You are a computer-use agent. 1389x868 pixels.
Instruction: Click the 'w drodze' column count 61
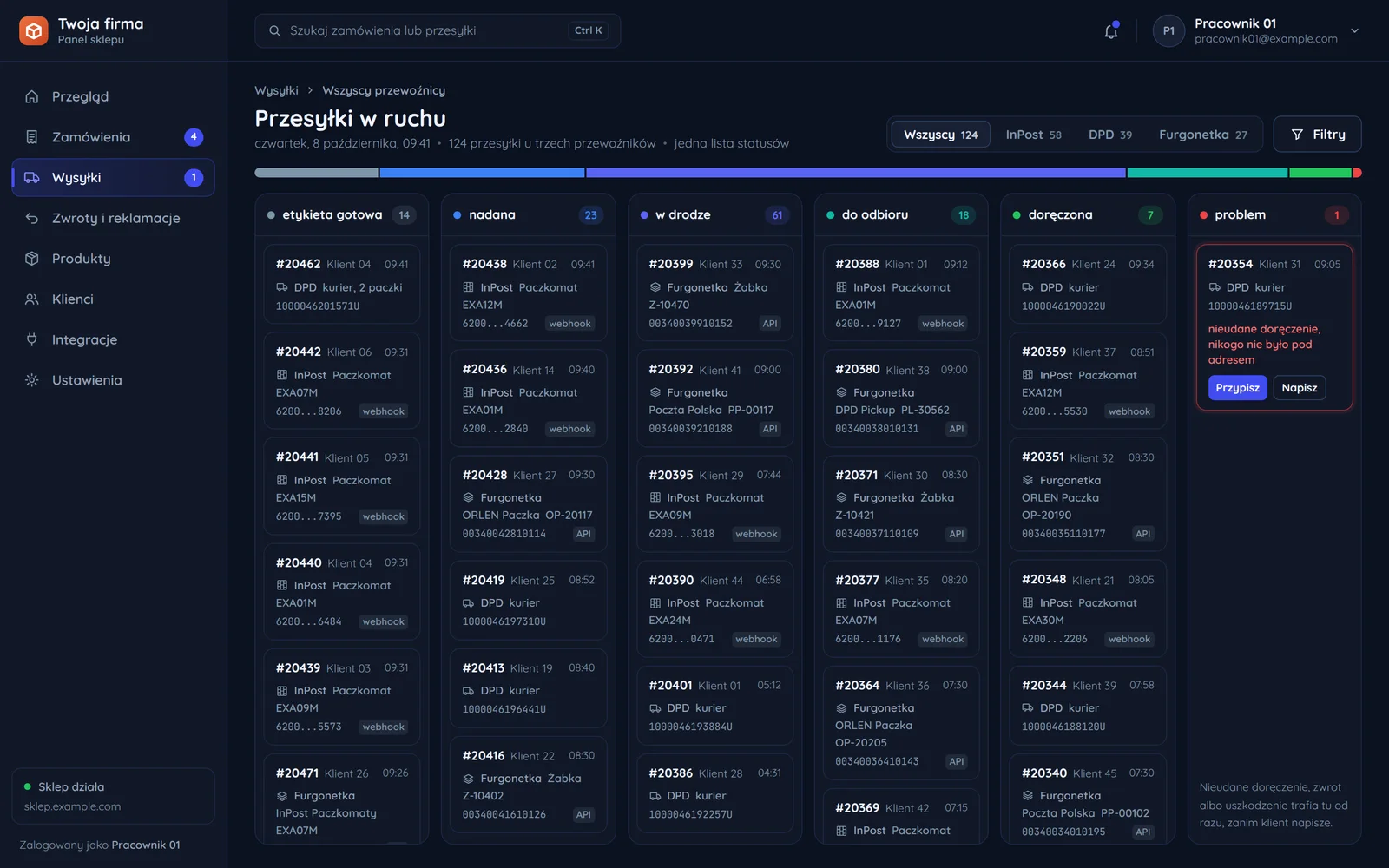click(x=777, y=215)
